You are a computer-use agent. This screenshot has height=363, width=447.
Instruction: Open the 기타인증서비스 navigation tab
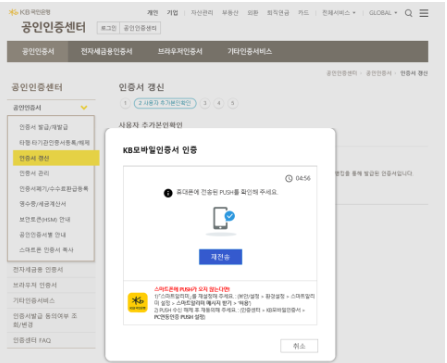click(x=249, y=51)
